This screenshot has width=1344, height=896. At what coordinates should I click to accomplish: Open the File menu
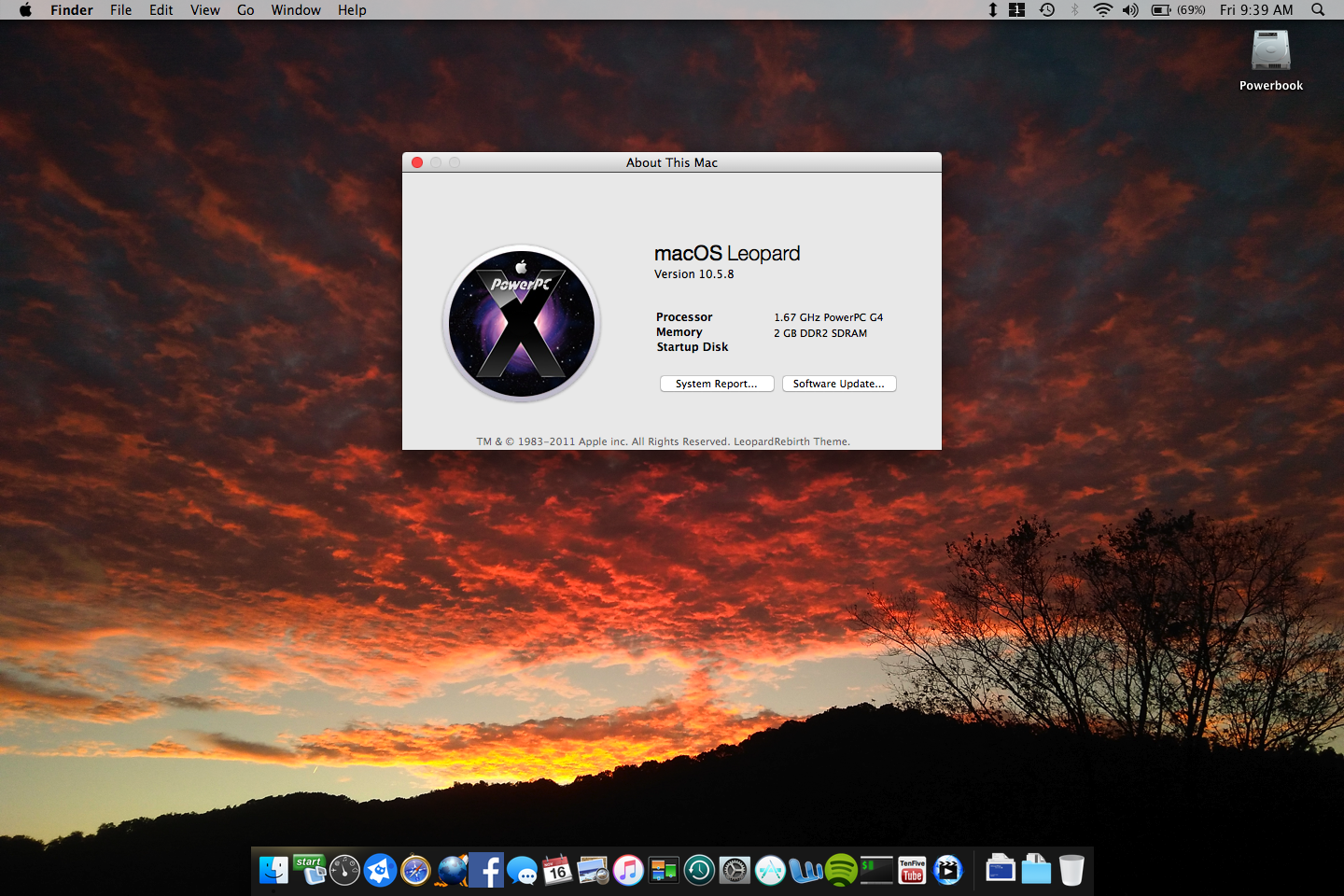click(x=120, y=9)
